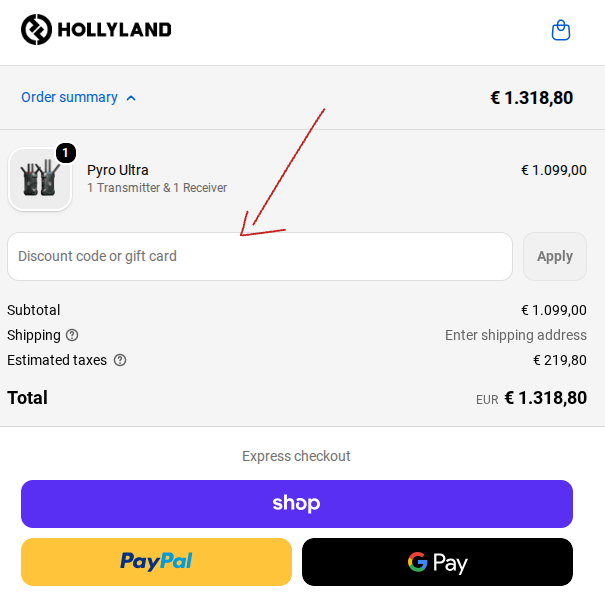Click the Enter shipping address text
The image size is (605, 596).
tap(516, 335)
